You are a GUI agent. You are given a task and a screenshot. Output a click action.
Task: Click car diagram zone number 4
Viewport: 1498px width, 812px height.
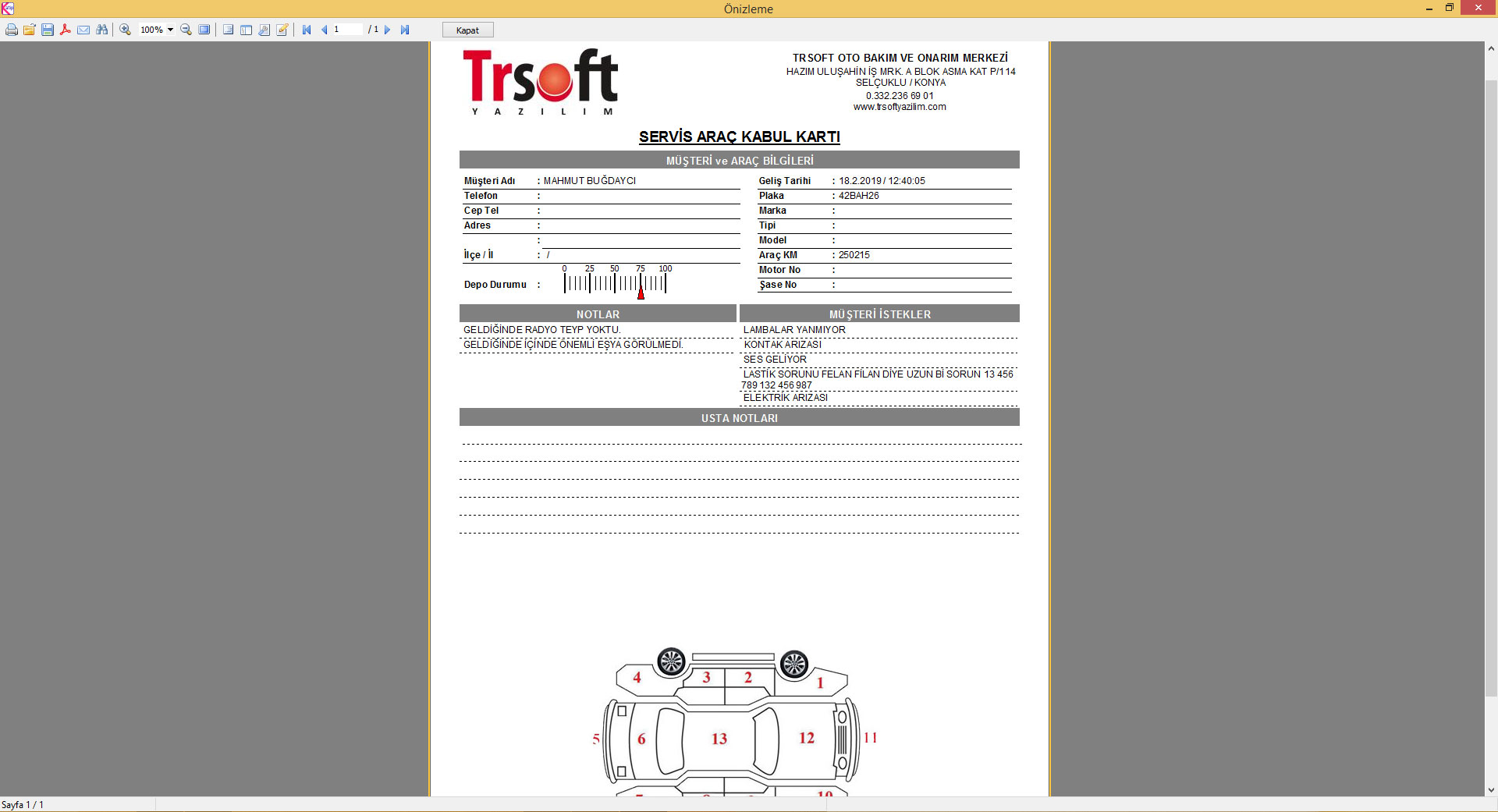click(x=637, y=677)
